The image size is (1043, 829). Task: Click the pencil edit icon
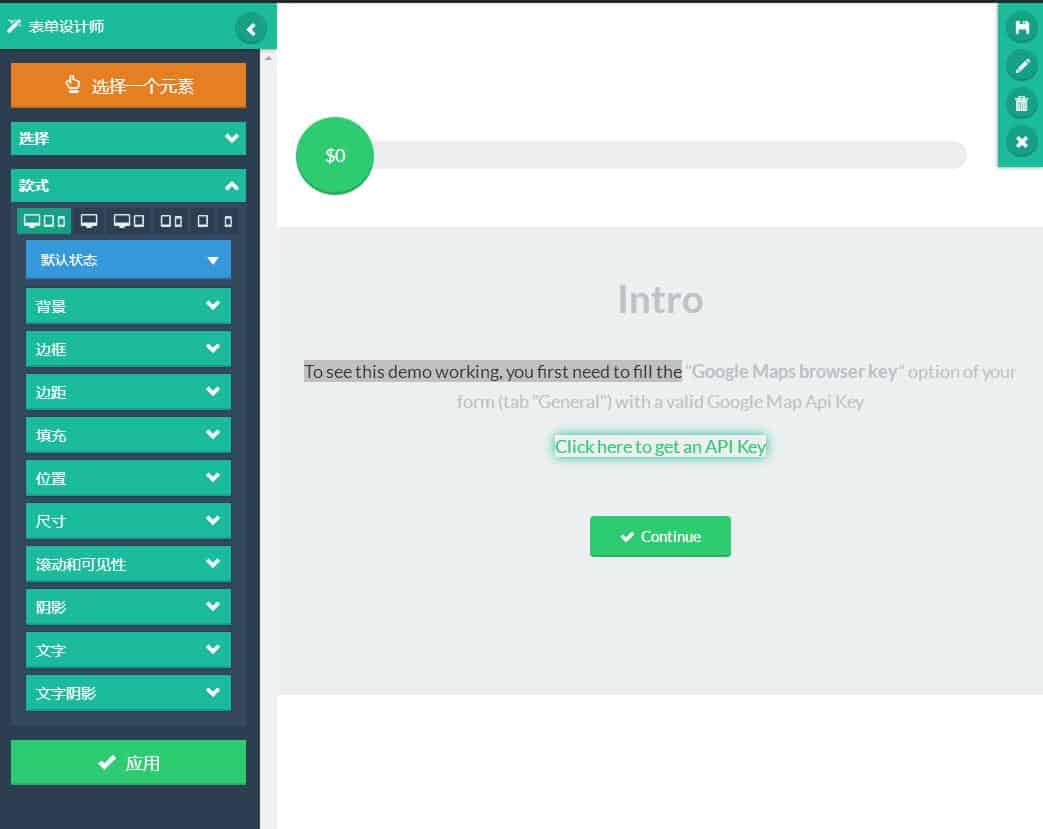pyautogui.click(x=1022, y=66)
